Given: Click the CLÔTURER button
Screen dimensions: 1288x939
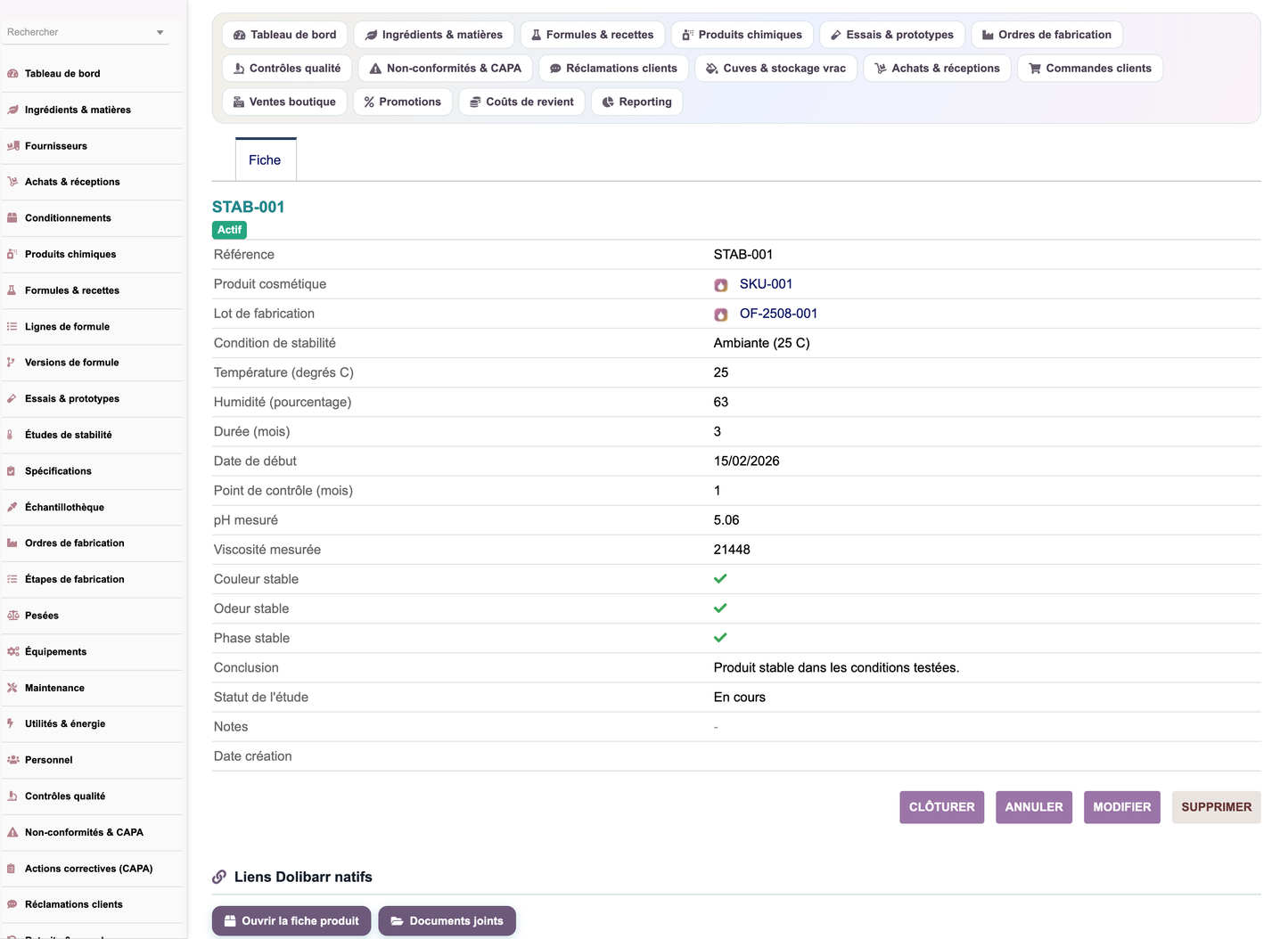Looking at the screenshot, I should [x=942, y=807].
